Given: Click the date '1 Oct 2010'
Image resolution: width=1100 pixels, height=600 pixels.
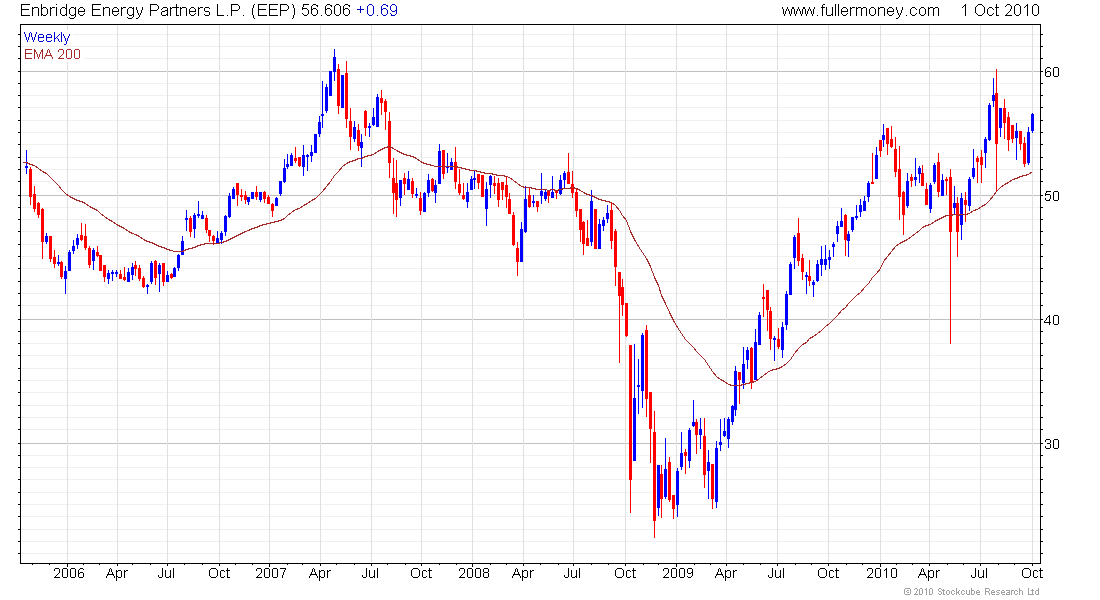Looking at the screenshot, I should click(1000, 11).
